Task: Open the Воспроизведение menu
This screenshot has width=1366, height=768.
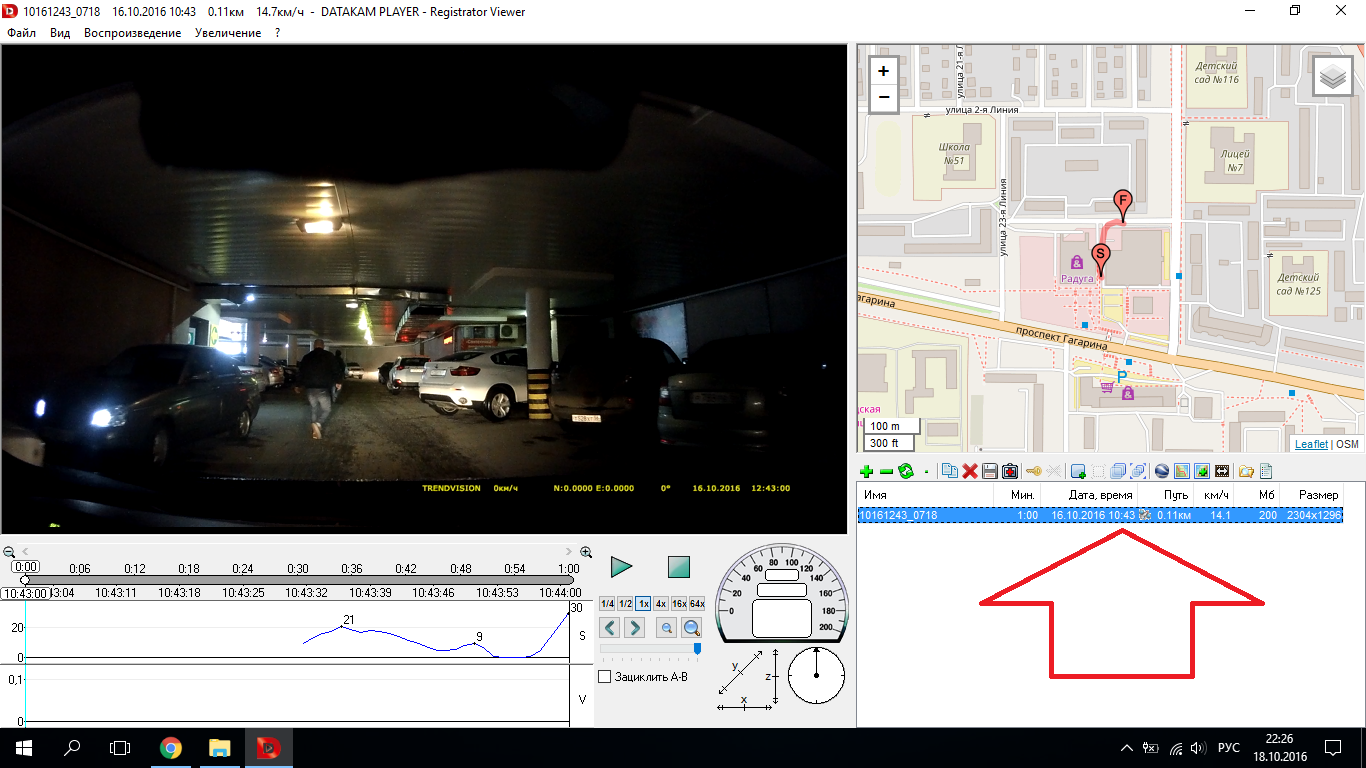Action: [x=132, y=33]
